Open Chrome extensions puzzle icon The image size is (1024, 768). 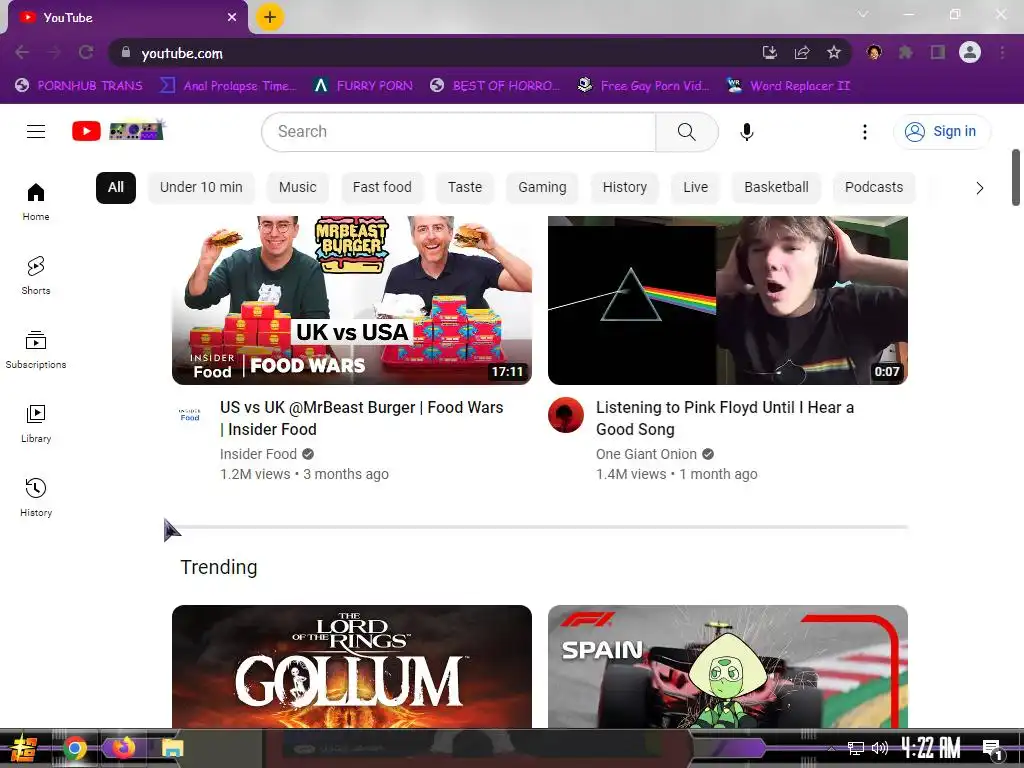click(x=906, y=53)
